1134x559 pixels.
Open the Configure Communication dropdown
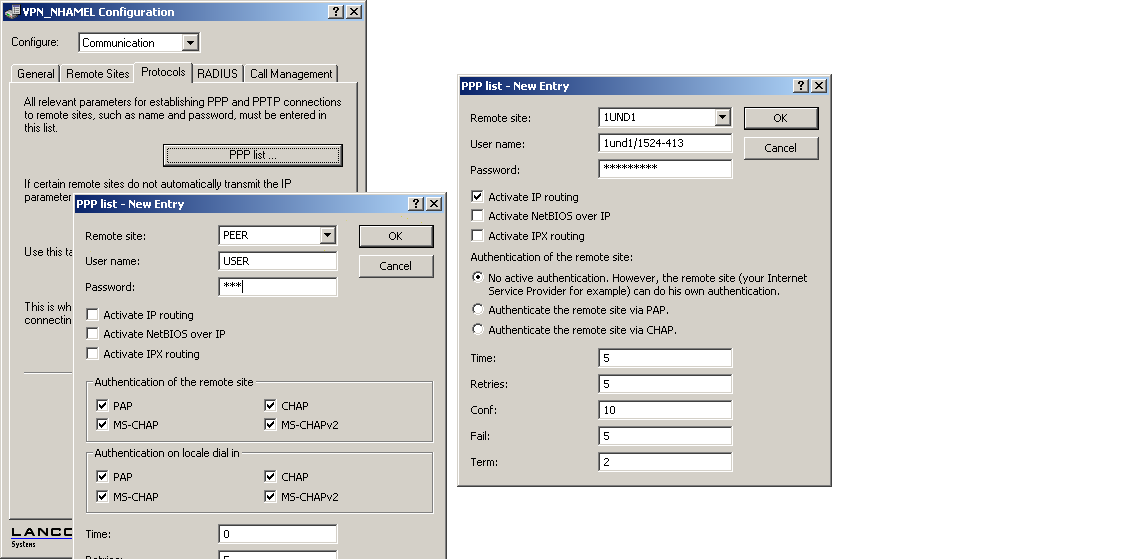click(190, 43)
